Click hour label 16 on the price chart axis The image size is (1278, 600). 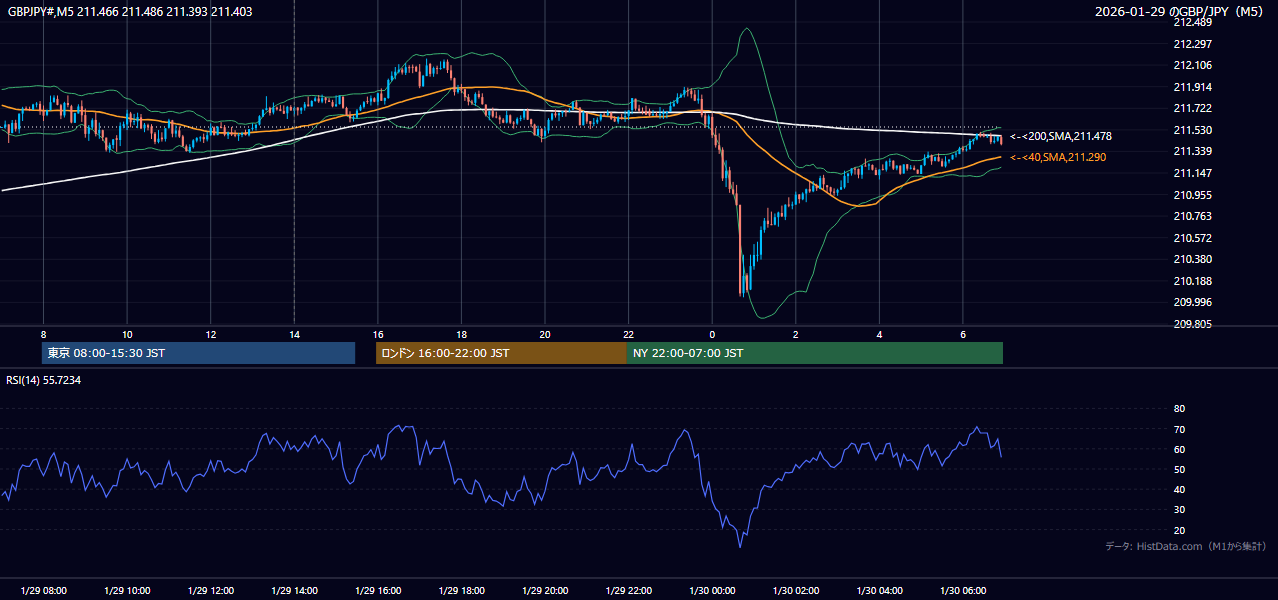pyautogui.click(x=378, y=334)
